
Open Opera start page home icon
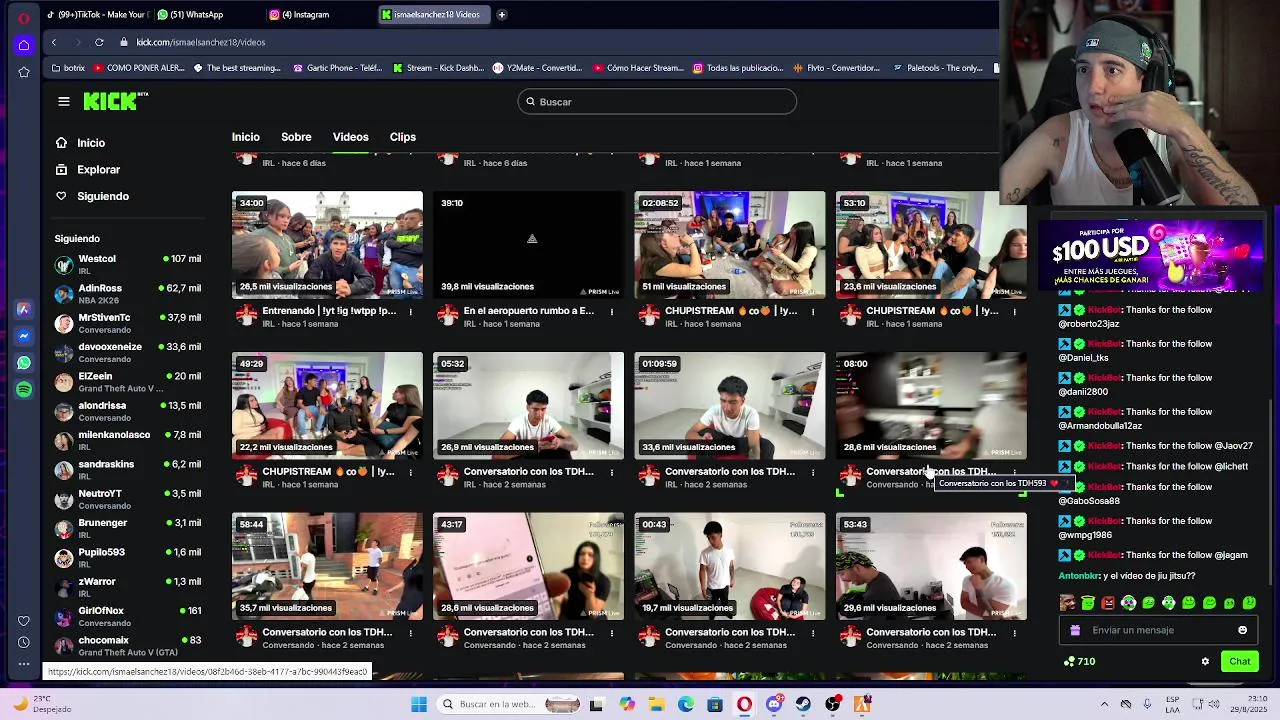click(x=23, y=45)
